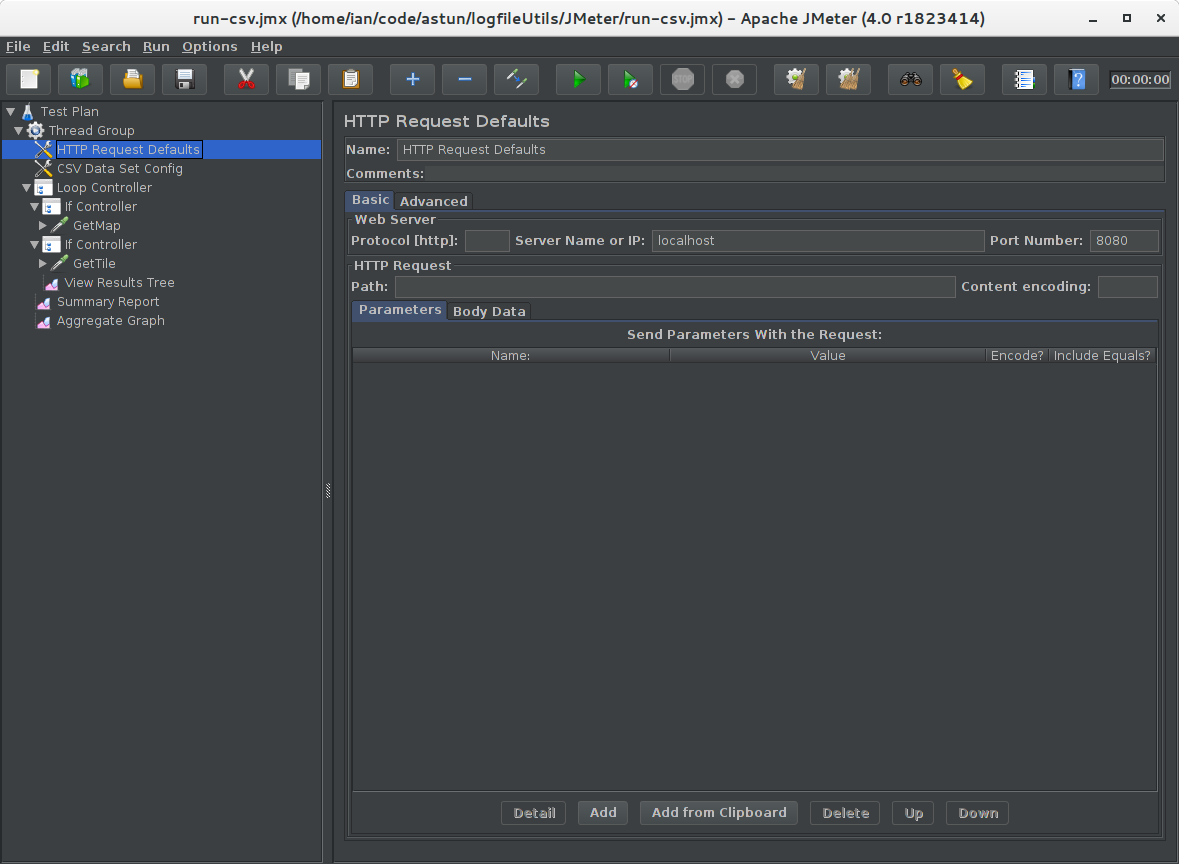Open the Function Helper dialog icon
Screen dimensions: 1179x864
click(x=1024, y=79)
